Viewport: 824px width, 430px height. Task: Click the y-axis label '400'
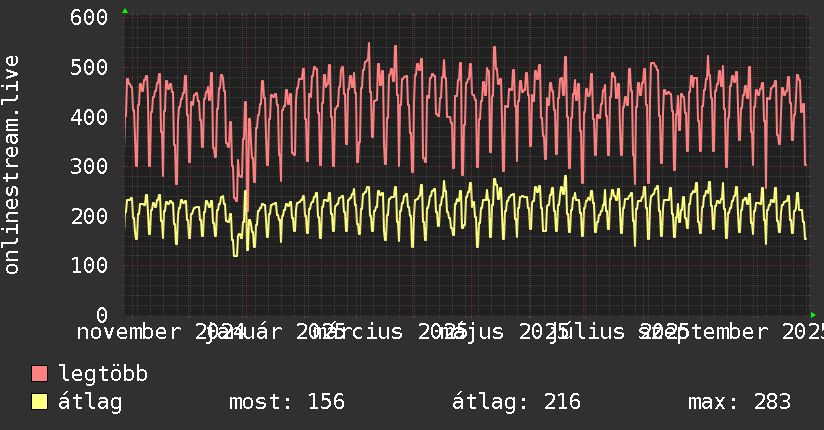tap(89, 117)
